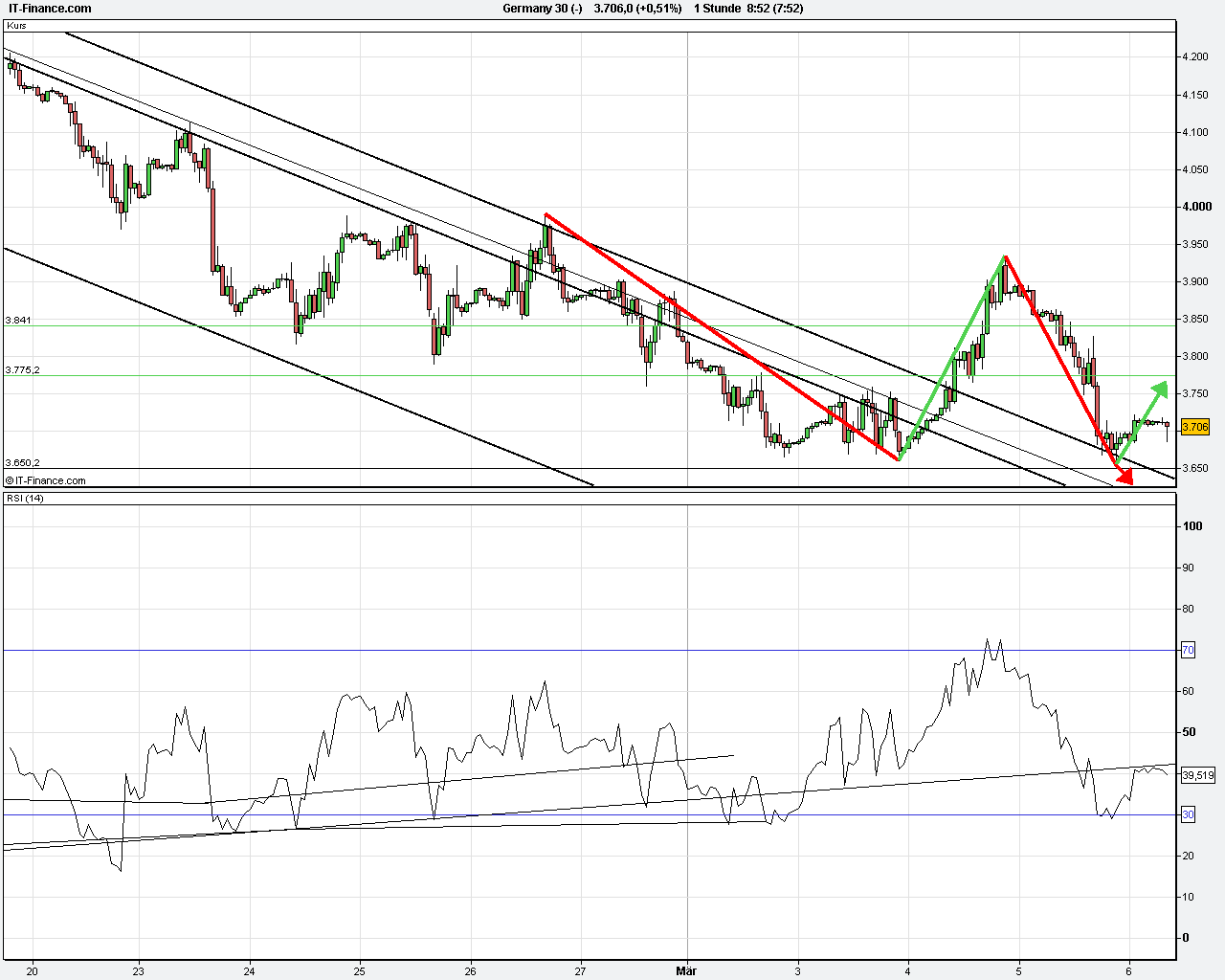Click the Mär label on the time axis
This screenshot has height=980, width=1225.
pos(685,970)
